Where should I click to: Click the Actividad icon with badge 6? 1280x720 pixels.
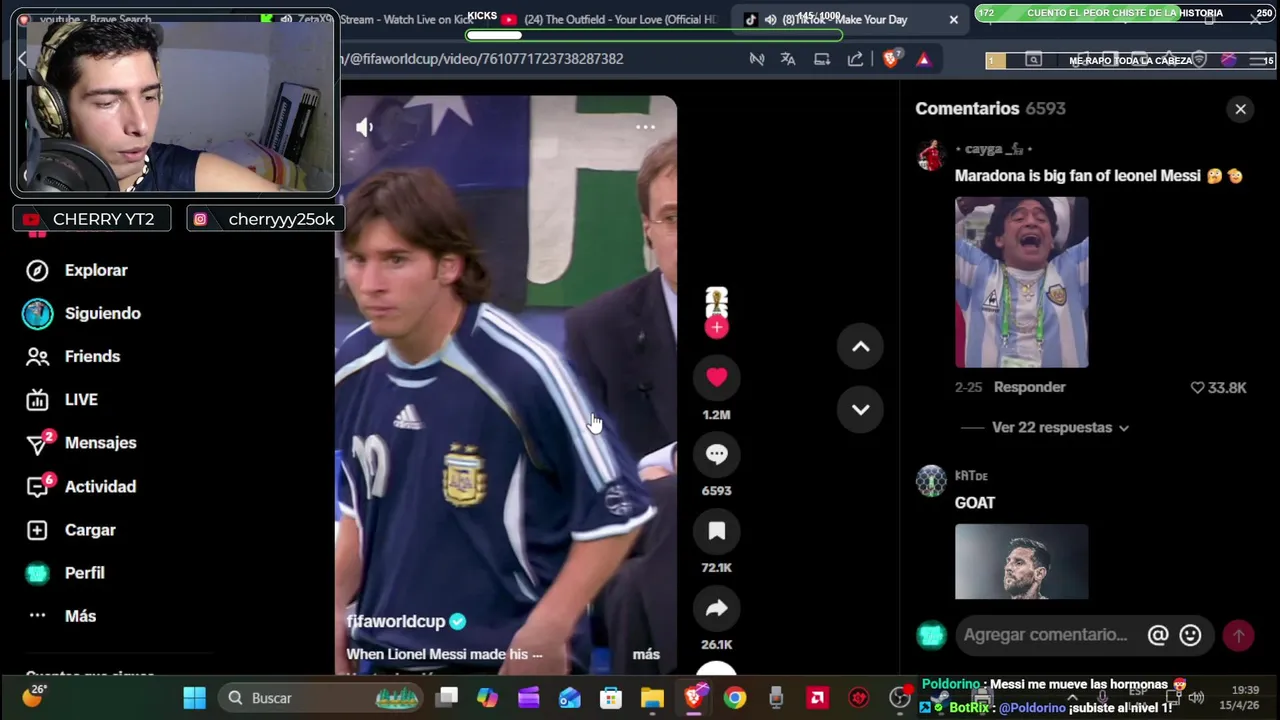pos(38,486)
